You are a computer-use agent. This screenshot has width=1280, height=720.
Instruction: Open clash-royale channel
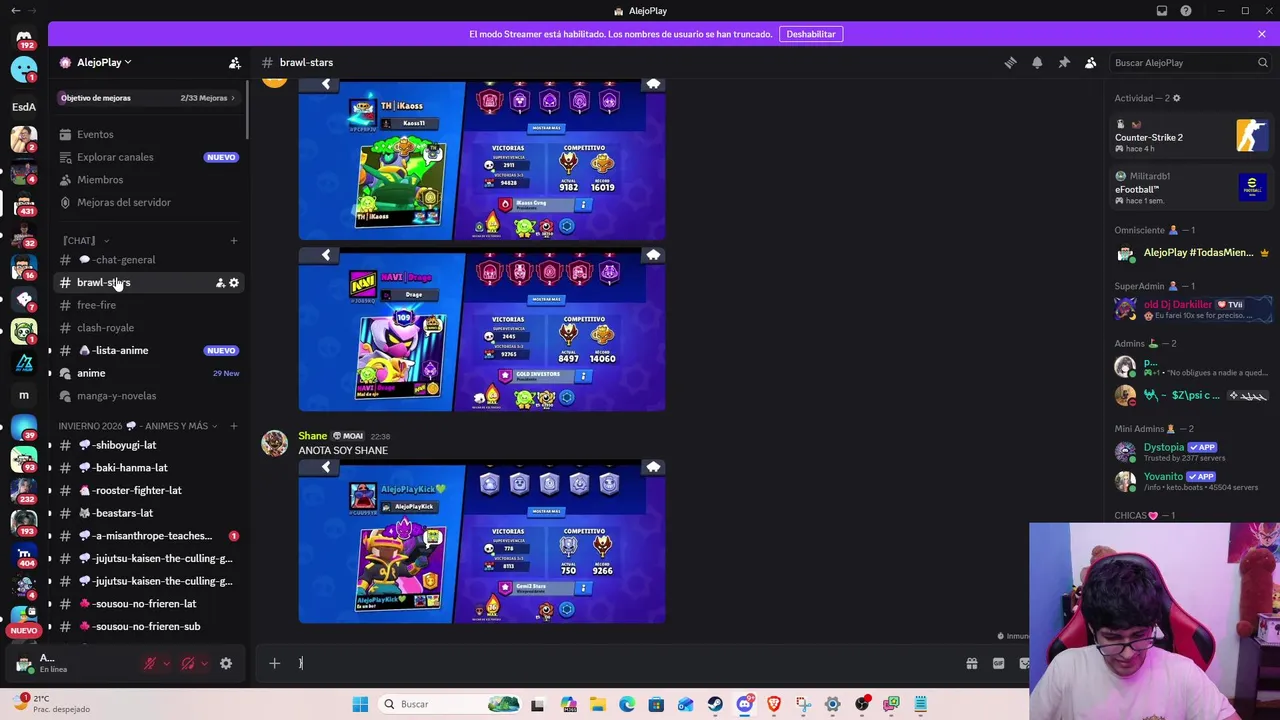[x=148, y=328]
